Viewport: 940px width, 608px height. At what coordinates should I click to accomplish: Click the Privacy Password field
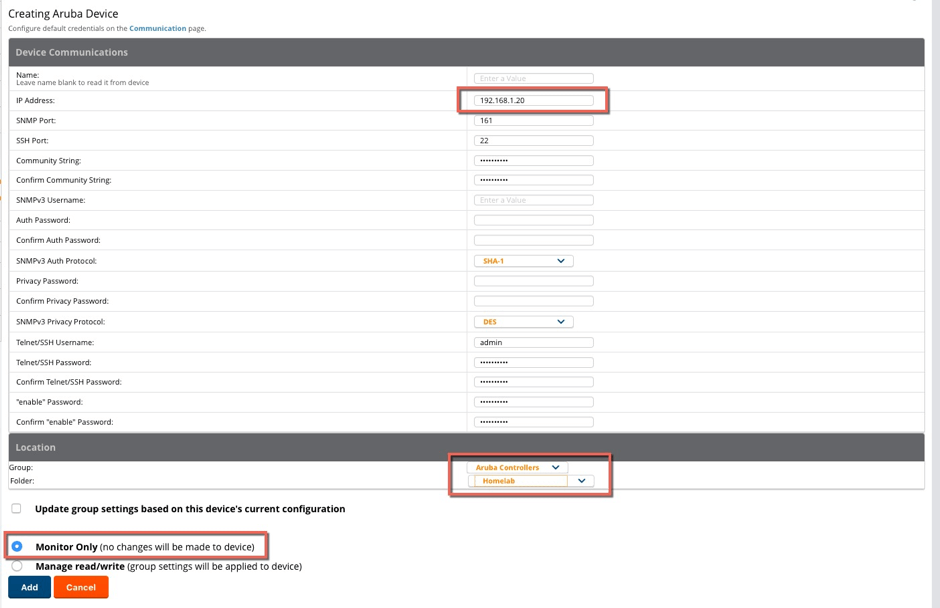(x=533, y=281)
